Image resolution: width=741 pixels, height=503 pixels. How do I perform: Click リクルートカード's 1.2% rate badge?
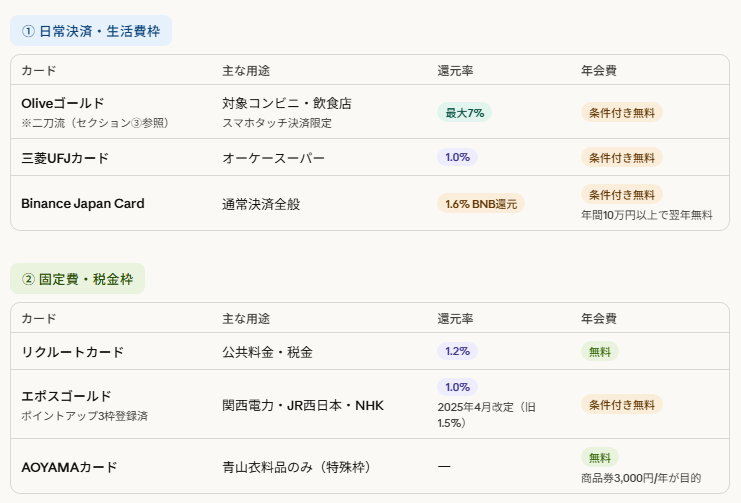point(457,351)
